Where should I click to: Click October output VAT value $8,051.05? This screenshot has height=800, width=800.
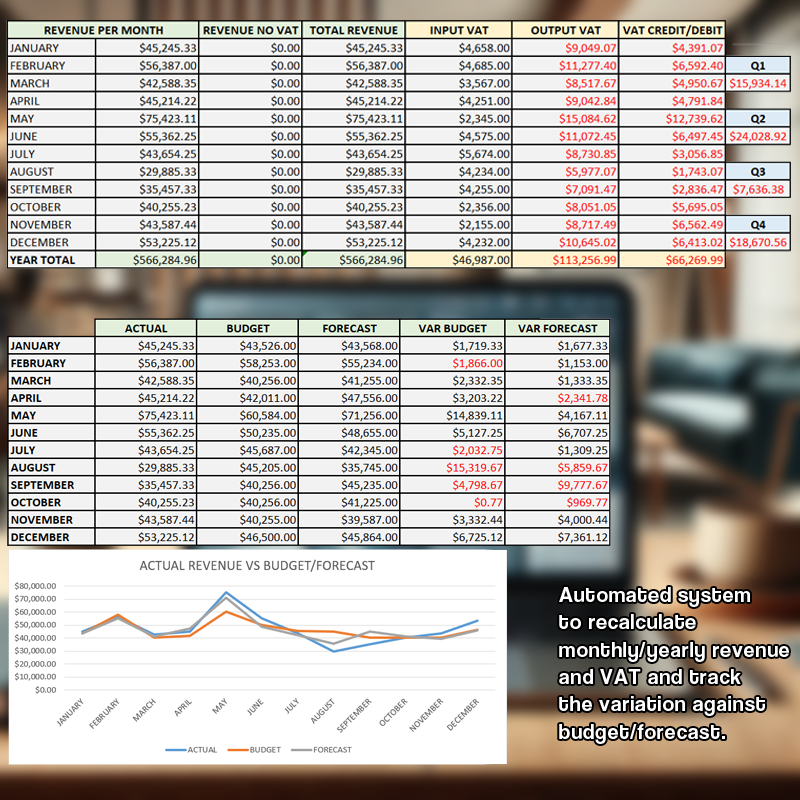565,207
